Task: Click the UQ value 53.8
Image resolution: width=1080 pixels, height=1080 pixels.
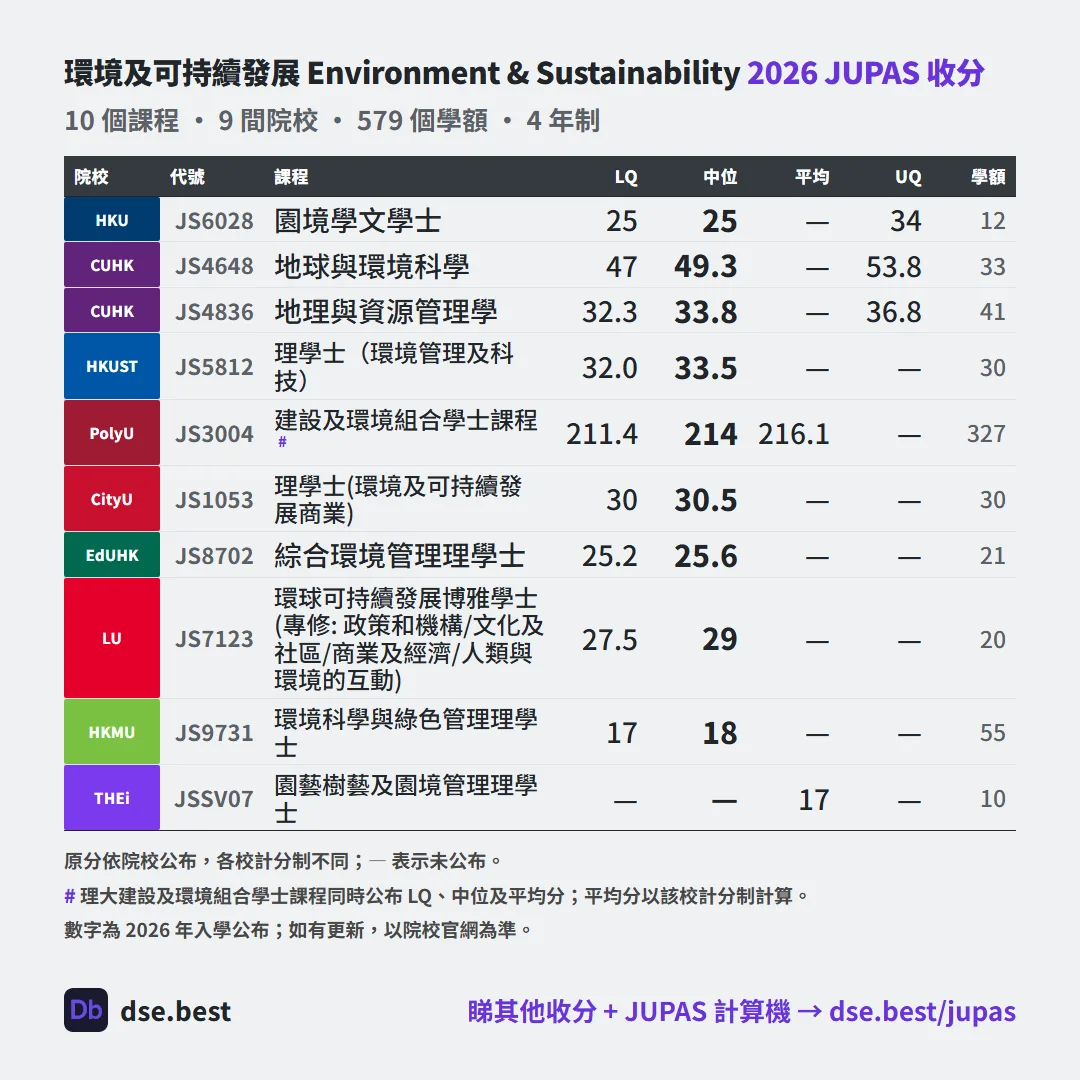Action: point(893,267)
